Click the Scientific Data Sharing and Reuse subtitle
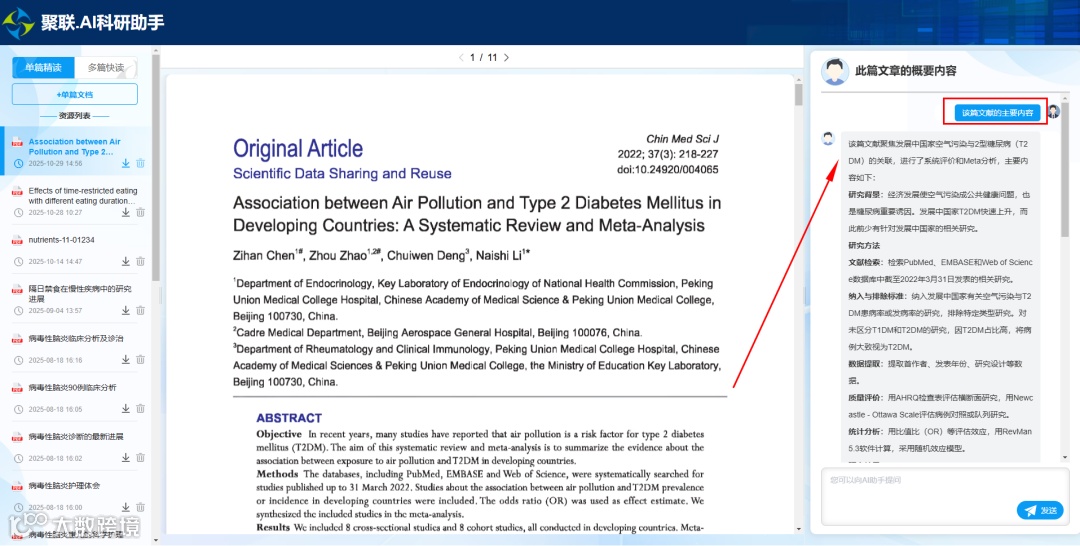This screenshot has width=1080, height=546. (x=342, y=174)
